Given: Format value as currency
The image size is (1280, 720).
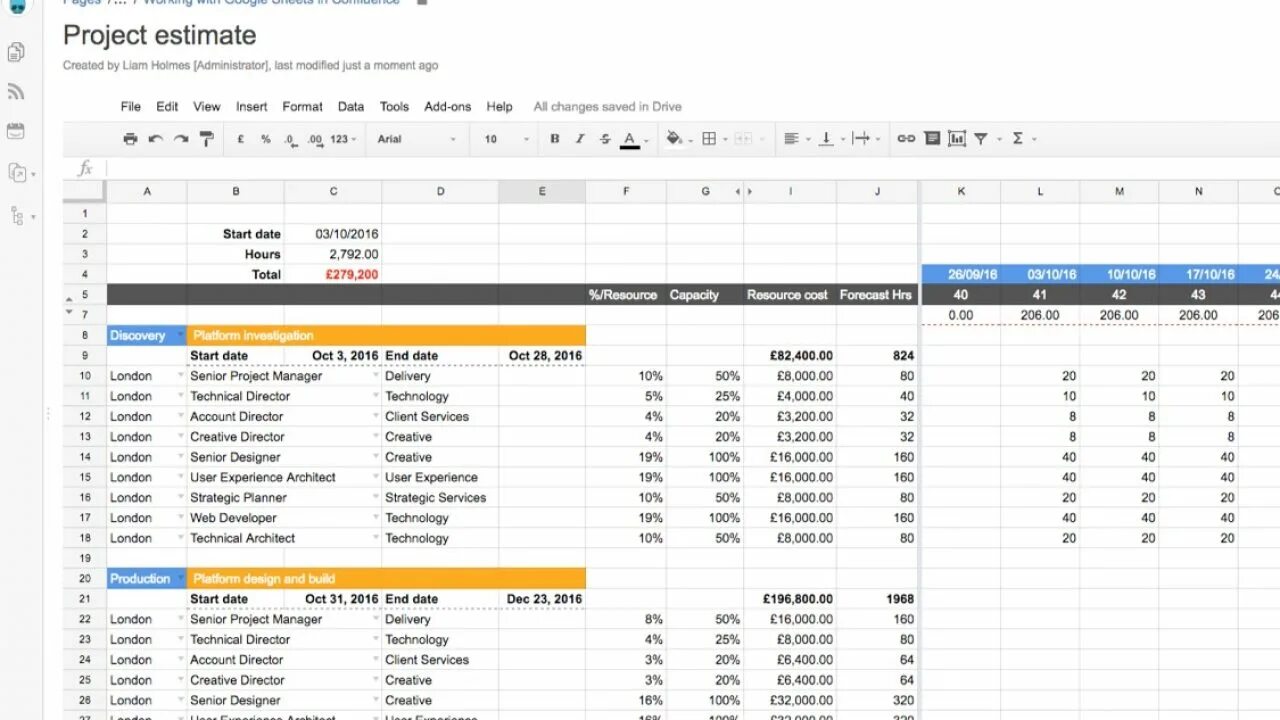Looking at the screenshot, I should coord(240,138).
